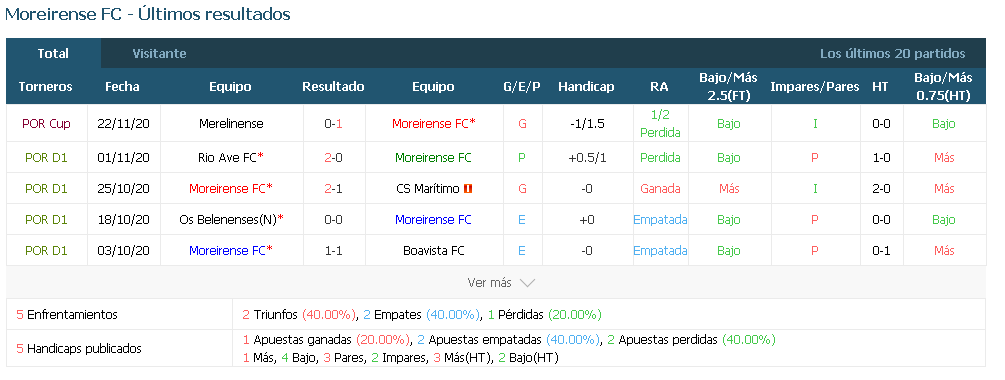Click the red Moreirense FC name in the POR Cup row
Viewport: 1005px width, 380px height.
(x=433, y=124)
